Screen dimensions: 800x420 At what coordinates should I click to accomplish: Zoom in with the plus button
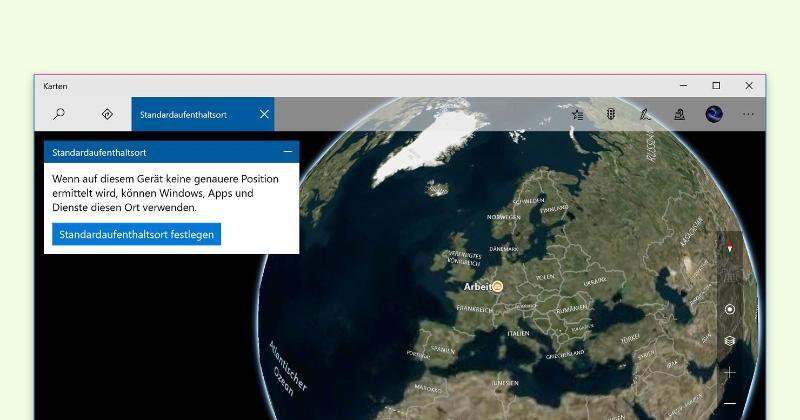730,372
